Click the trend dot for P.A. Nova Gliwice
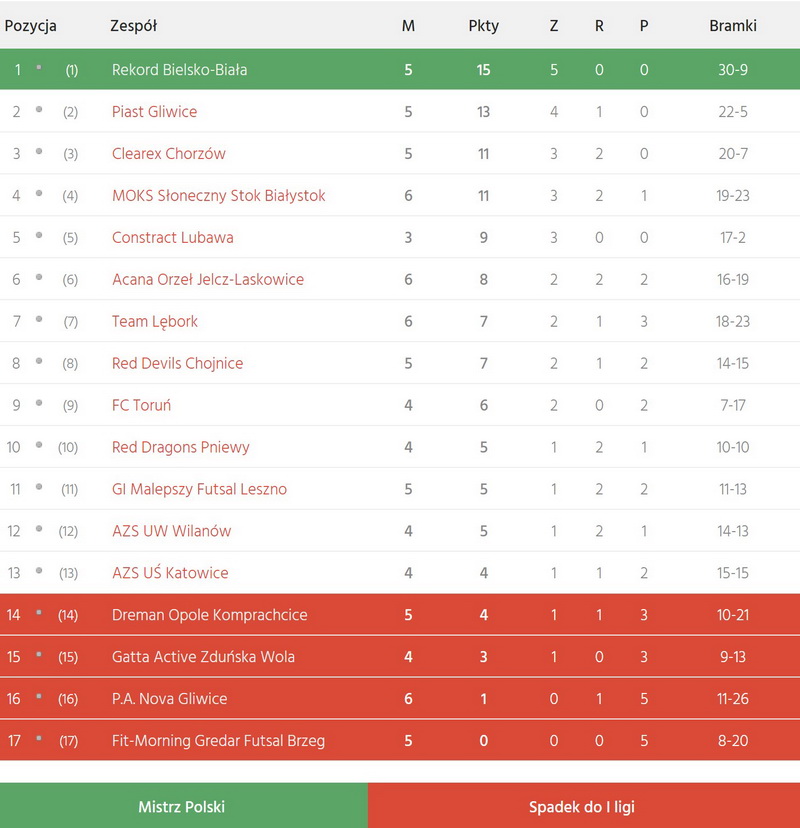The image size is (800, 828). (39, 697)
